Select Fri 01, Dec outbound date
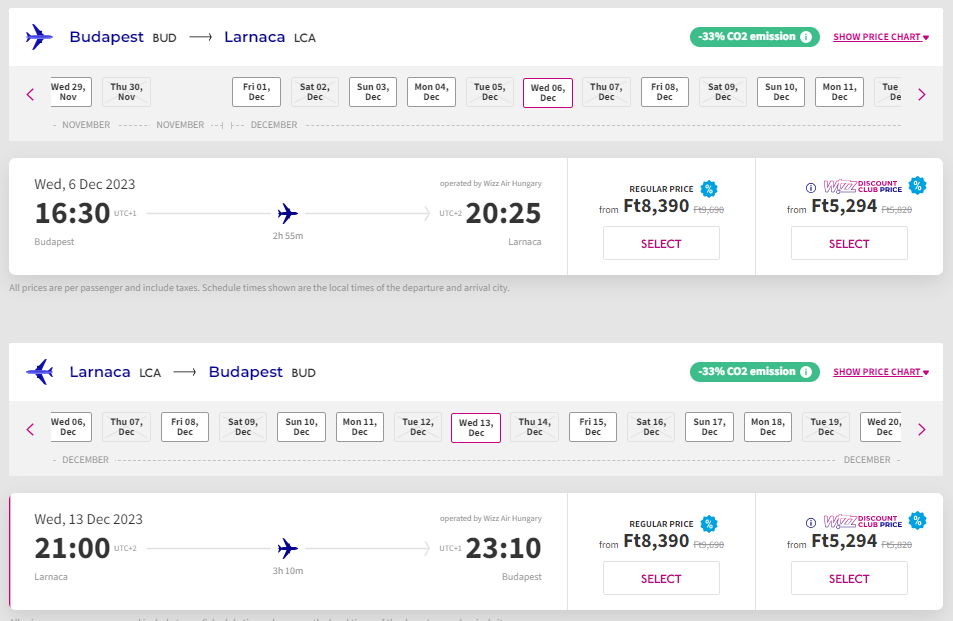This screenshot has width=953, height=621. [x=257, y=92]
